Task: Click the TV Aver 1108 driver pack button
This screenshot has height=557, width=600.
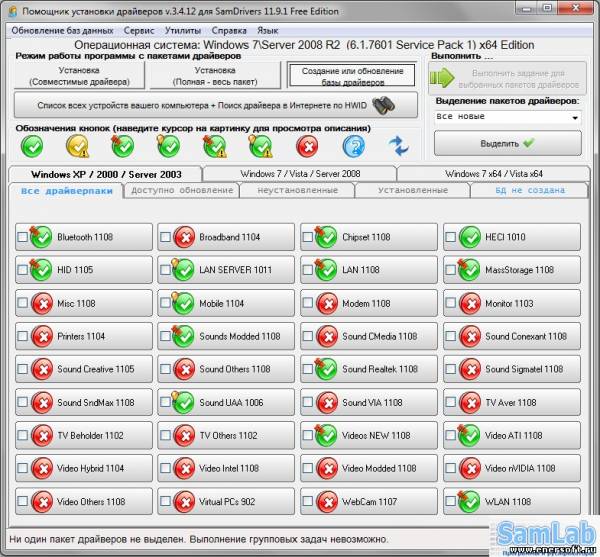Action: [512, 402]
